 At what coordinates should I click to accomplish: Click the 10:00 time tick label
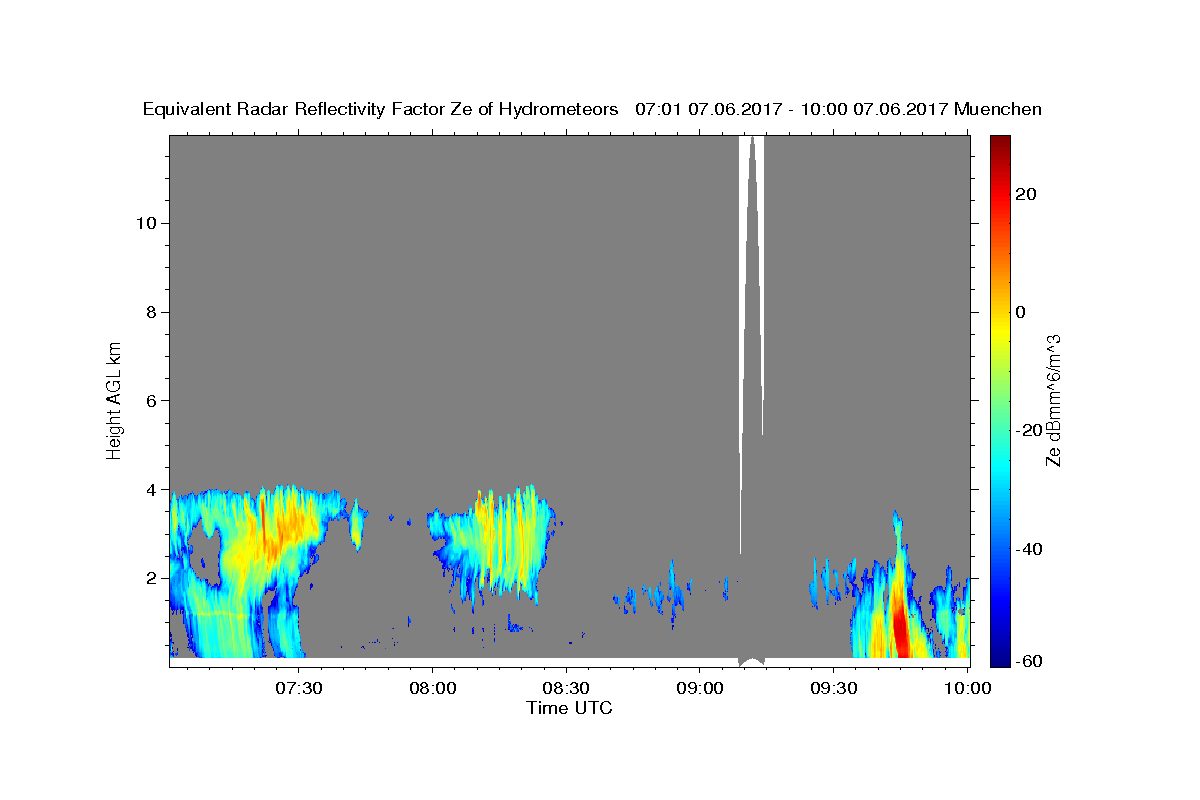[x=968, y=688]
